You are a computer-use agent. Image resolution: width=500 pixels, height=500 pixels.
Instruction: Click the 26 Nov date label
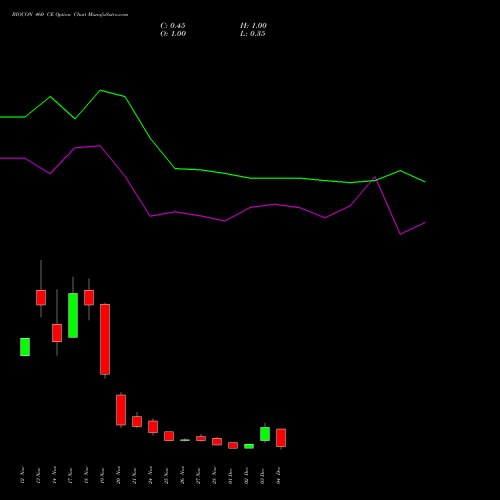pos(182,475)
